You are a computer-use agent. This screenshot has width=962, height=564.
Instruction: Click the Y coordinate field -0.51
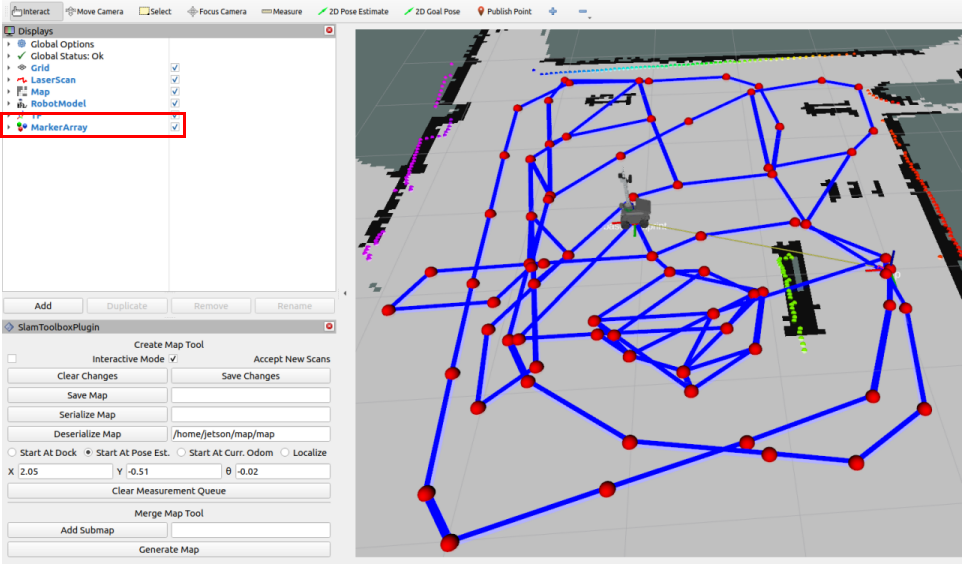(174, 471)
